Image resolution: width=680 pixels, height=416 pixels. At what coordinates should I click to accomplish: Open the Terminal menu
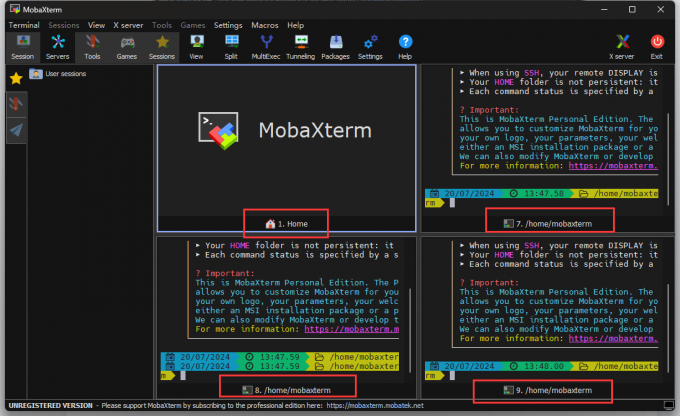click(x=24, y=25)
